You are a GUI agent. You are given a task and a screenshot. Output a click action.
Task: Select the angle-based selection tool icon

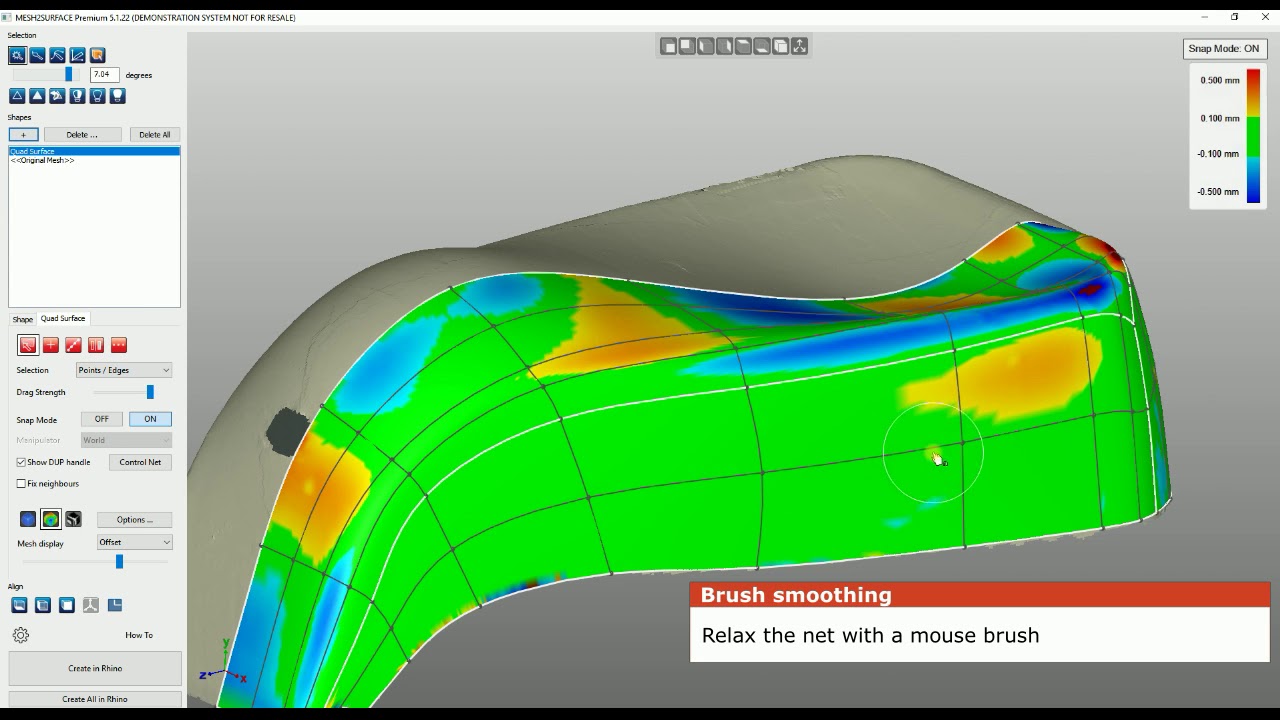(x=77, y=55)
